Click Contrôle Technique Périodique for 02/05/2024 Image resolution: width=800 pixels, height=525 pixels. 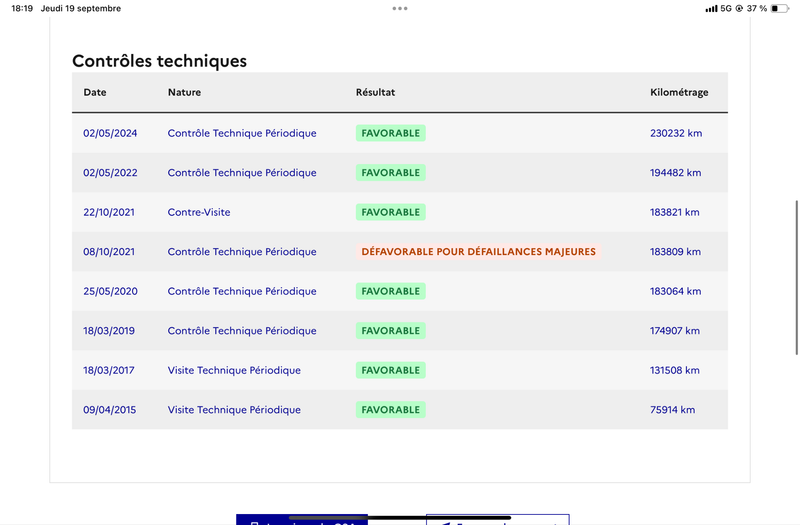(242, 133)
